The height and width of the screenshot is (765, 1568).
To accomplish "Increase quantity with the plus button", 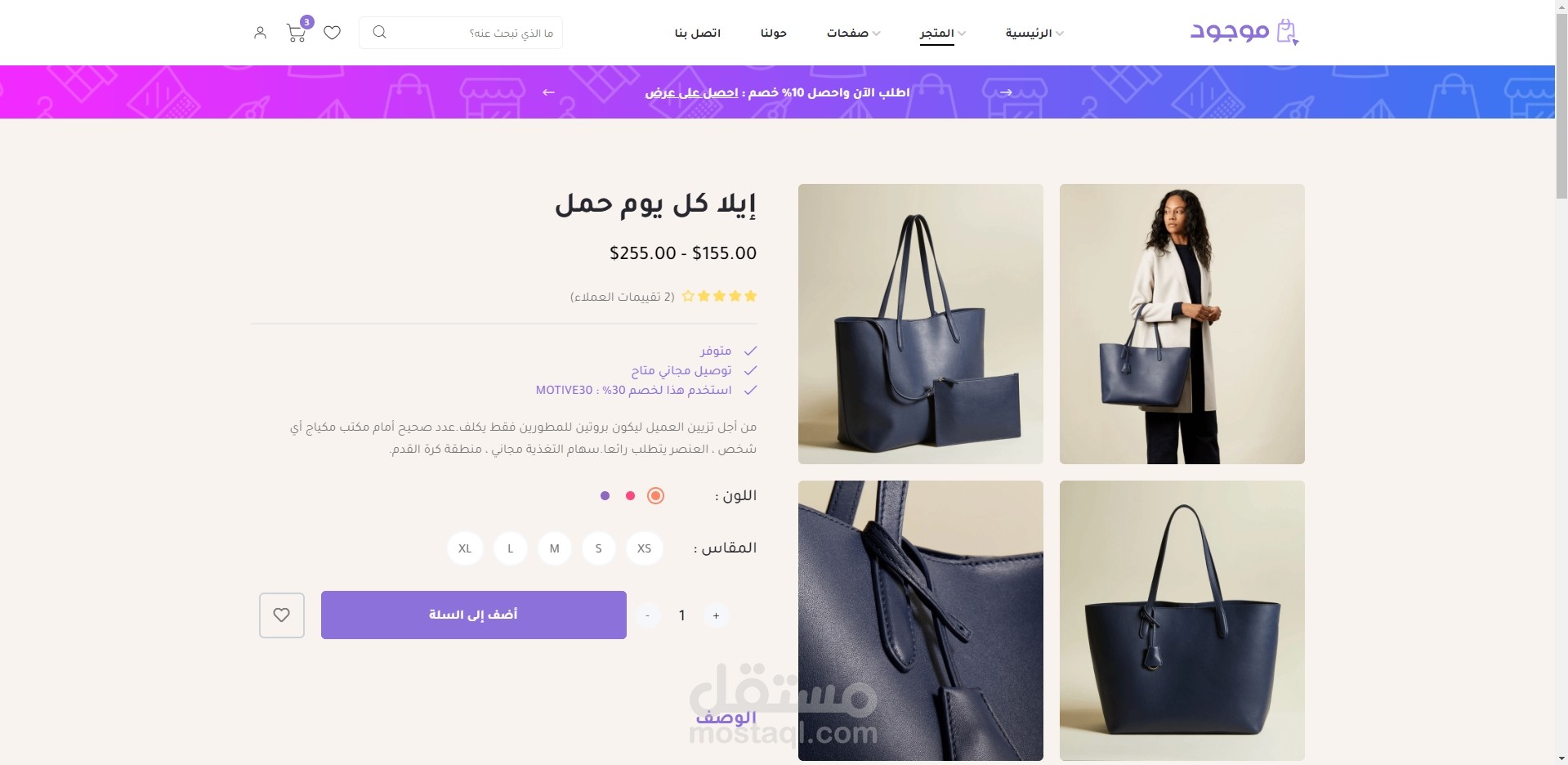I will coord(716,615).
